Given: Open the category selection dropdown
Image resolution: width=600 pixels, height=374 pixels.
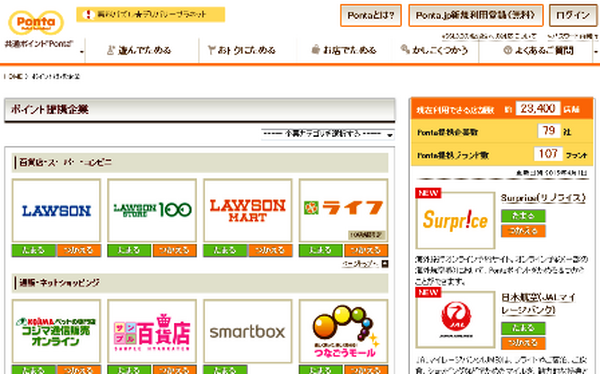Looking at the screenshot, I should 328,134.
